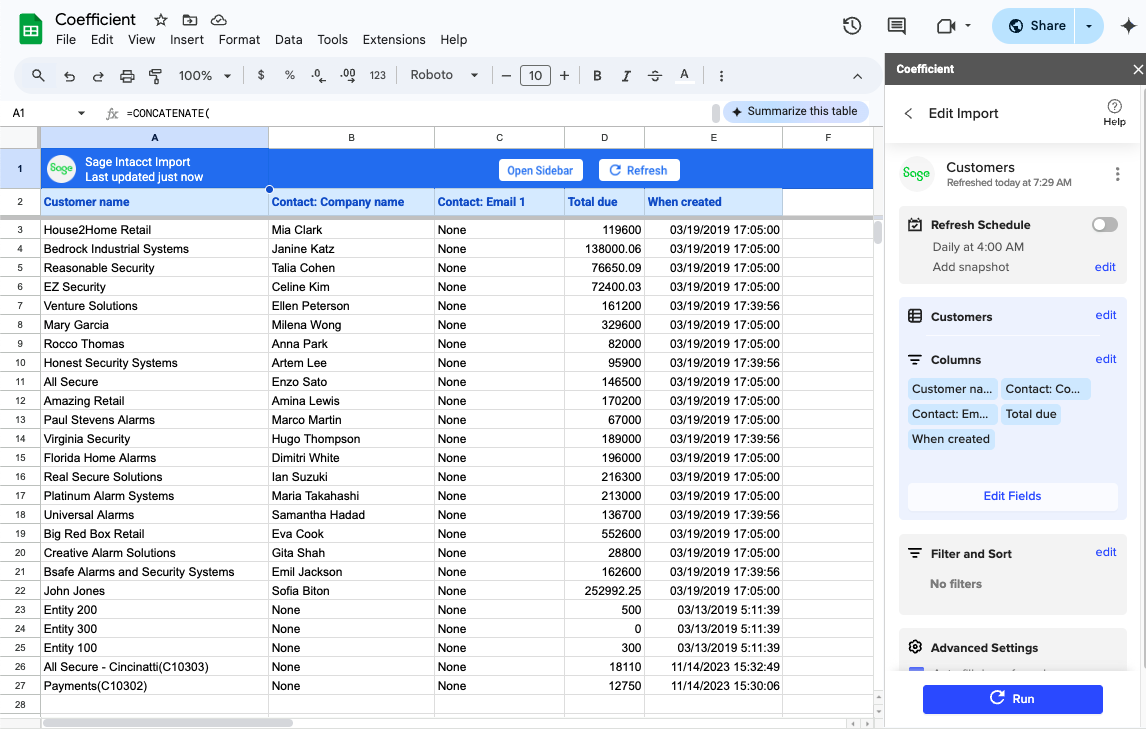
Task: Edit Filter and Sort
Action: click(x=1105, y=552)
